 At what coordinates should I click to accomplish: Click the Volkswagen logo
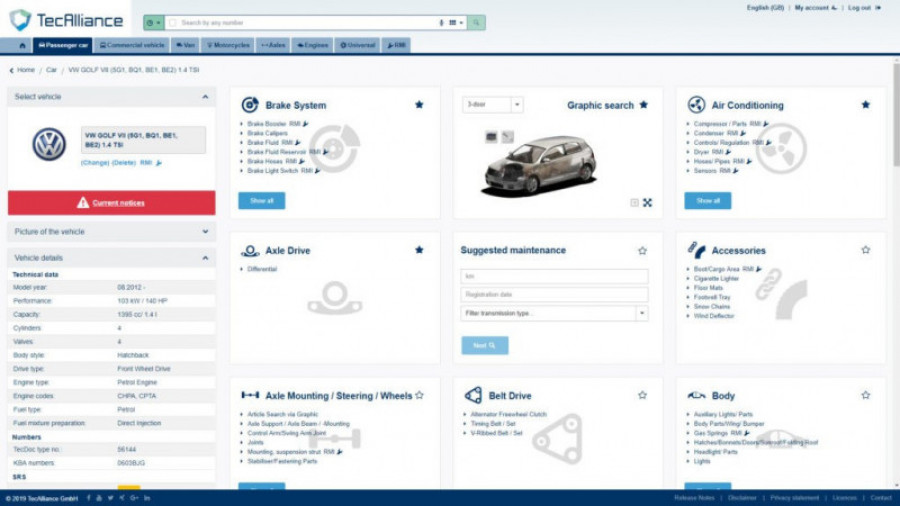[49, 144]
